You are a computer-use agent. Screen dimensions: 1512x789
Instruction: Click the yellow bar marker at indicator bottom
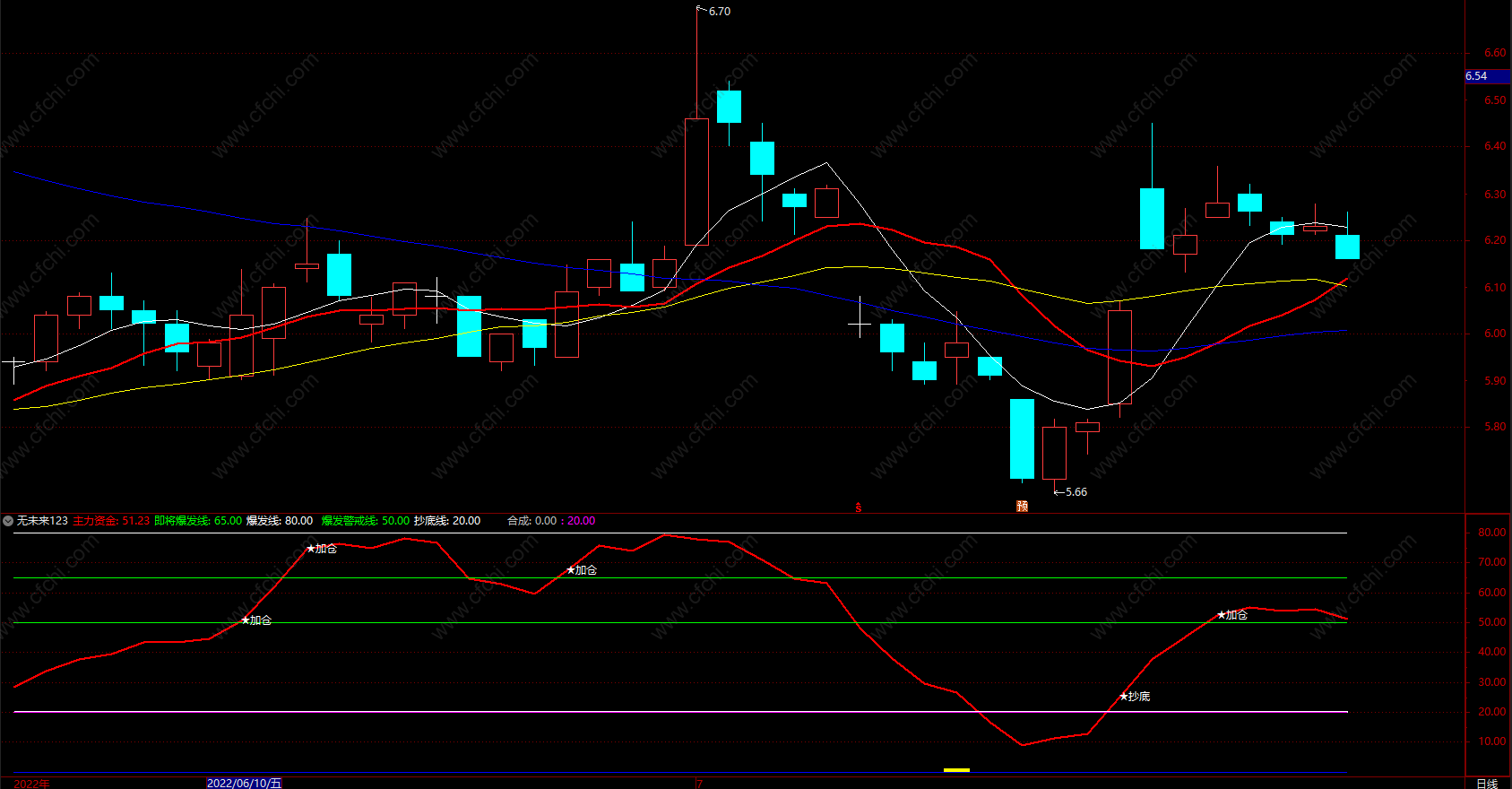point(956,769)
